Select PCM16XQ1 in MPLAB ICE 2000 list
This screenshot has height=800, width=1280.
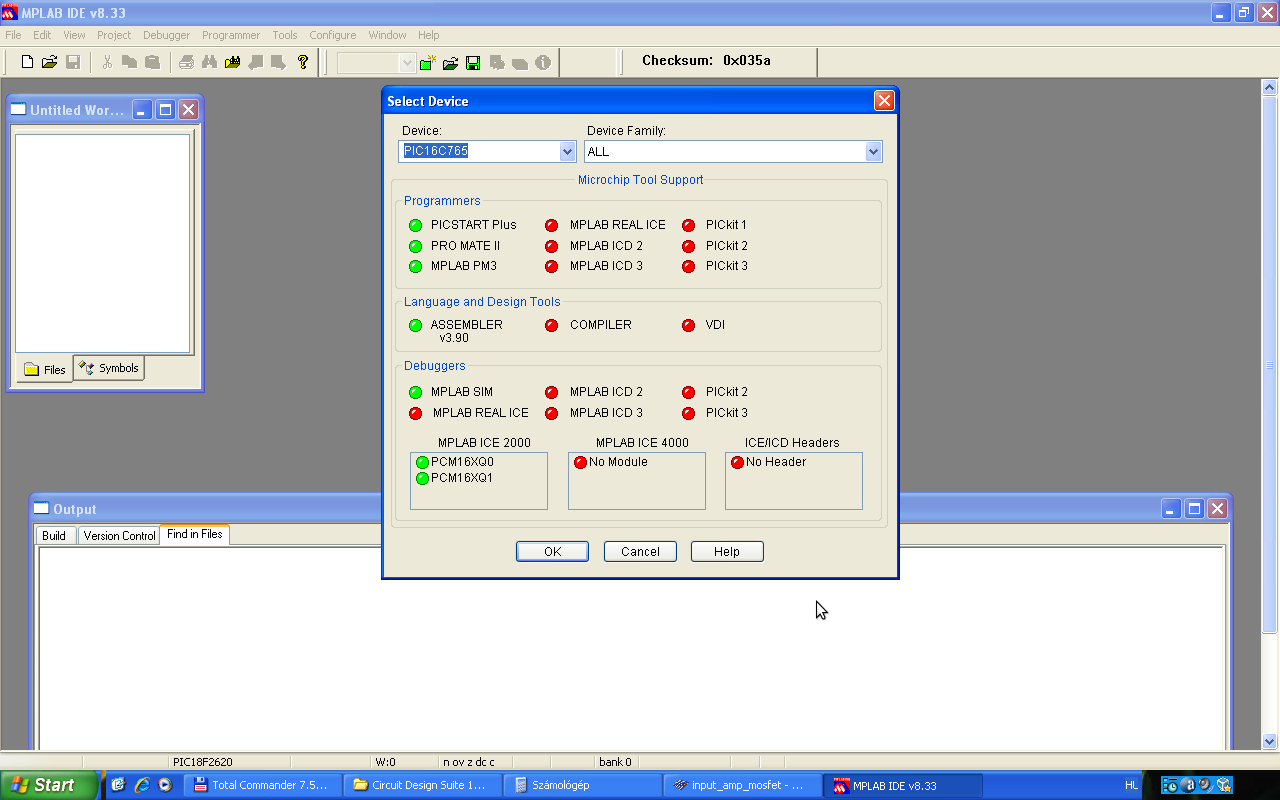click(455, 478)
